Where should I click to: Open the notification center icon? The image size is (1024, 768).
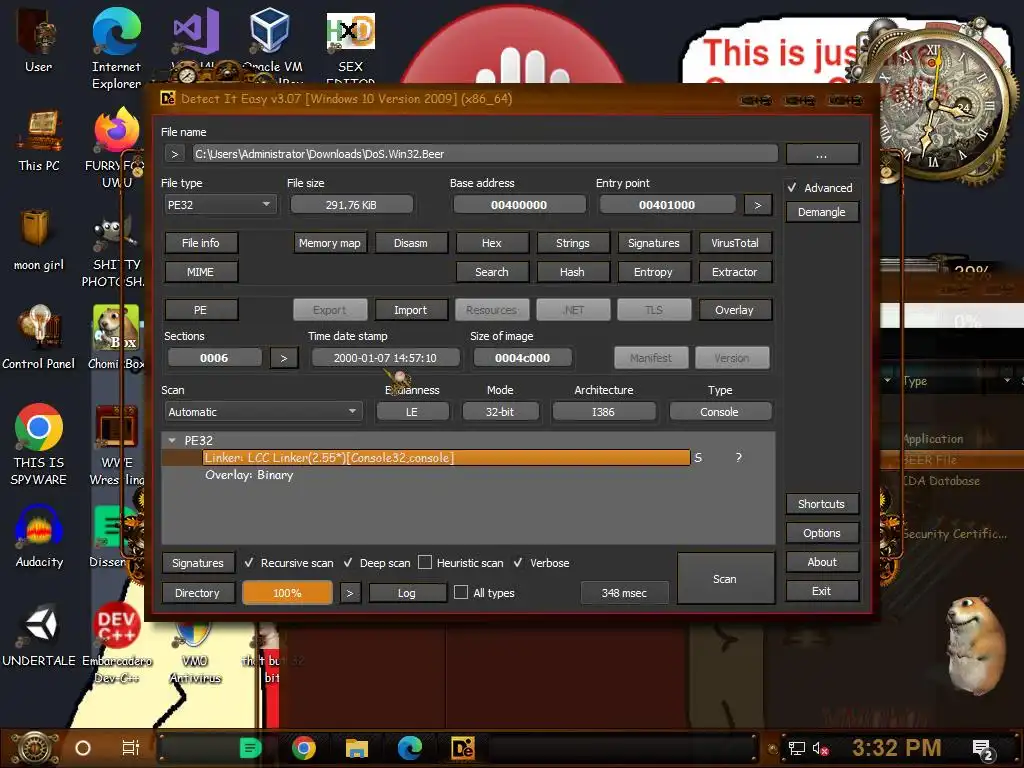coord(982,749)
